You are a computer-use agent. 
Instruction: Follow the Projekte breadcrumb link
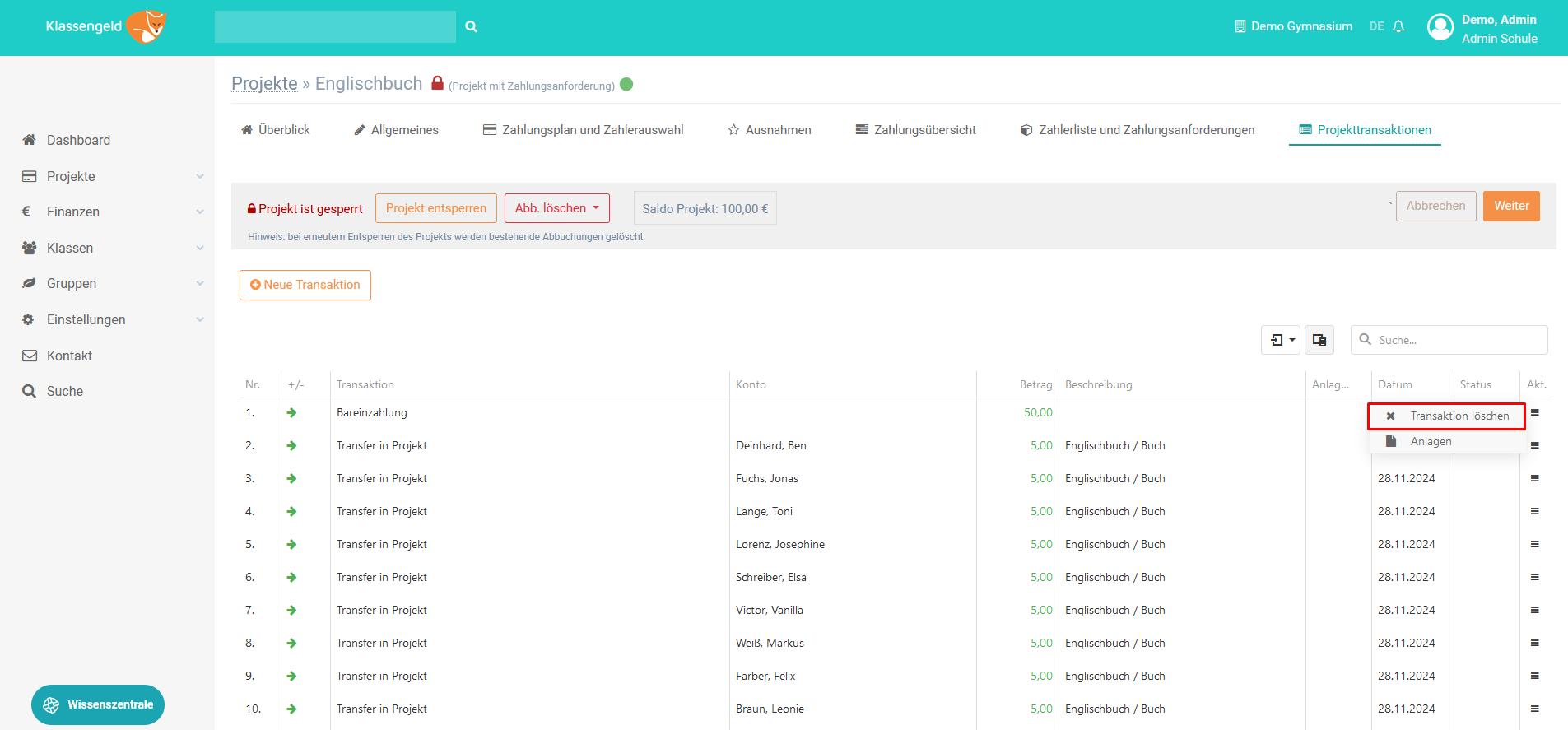coord(264,83)
